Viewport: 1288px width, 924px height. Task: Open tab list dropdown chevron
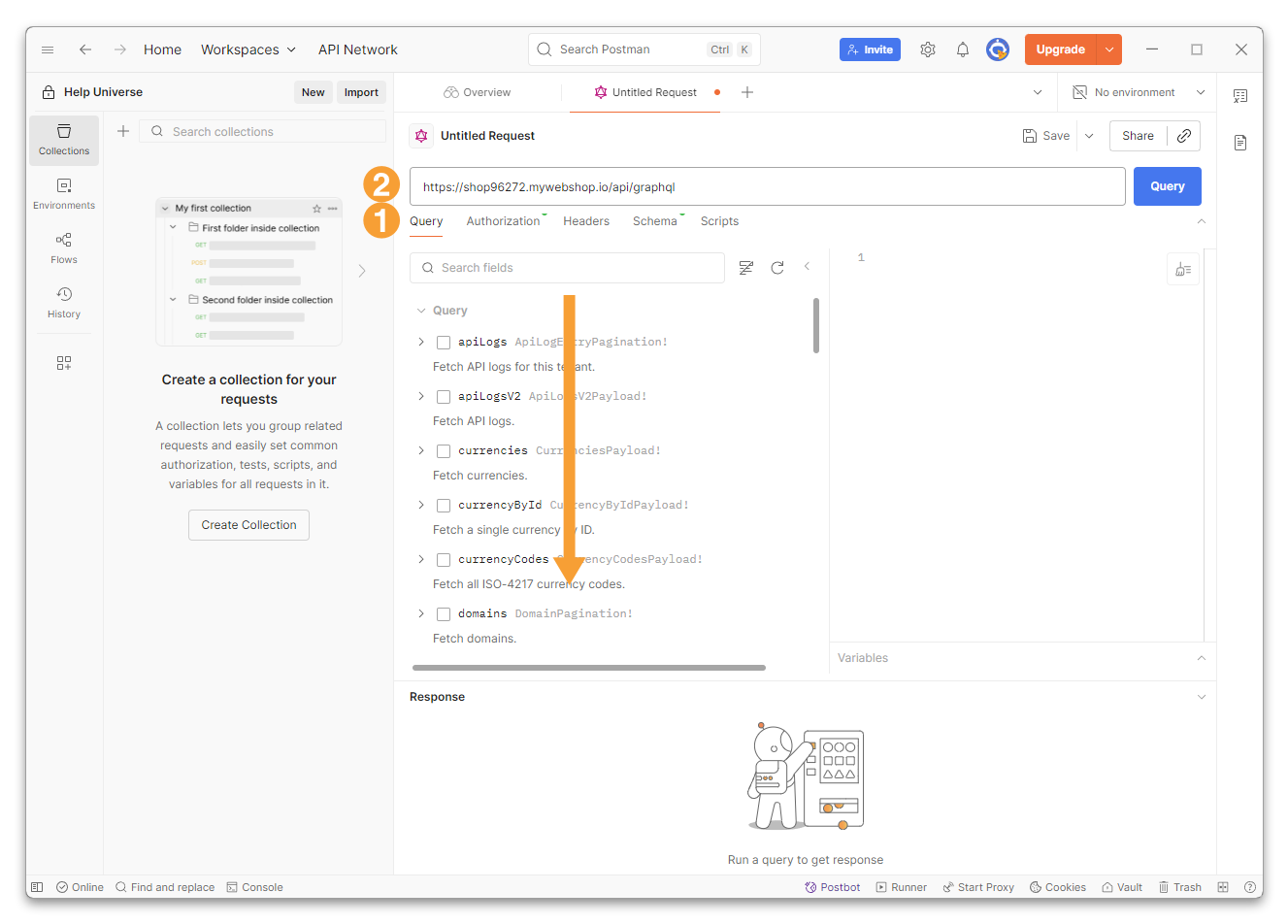[x=1038, y=92]
